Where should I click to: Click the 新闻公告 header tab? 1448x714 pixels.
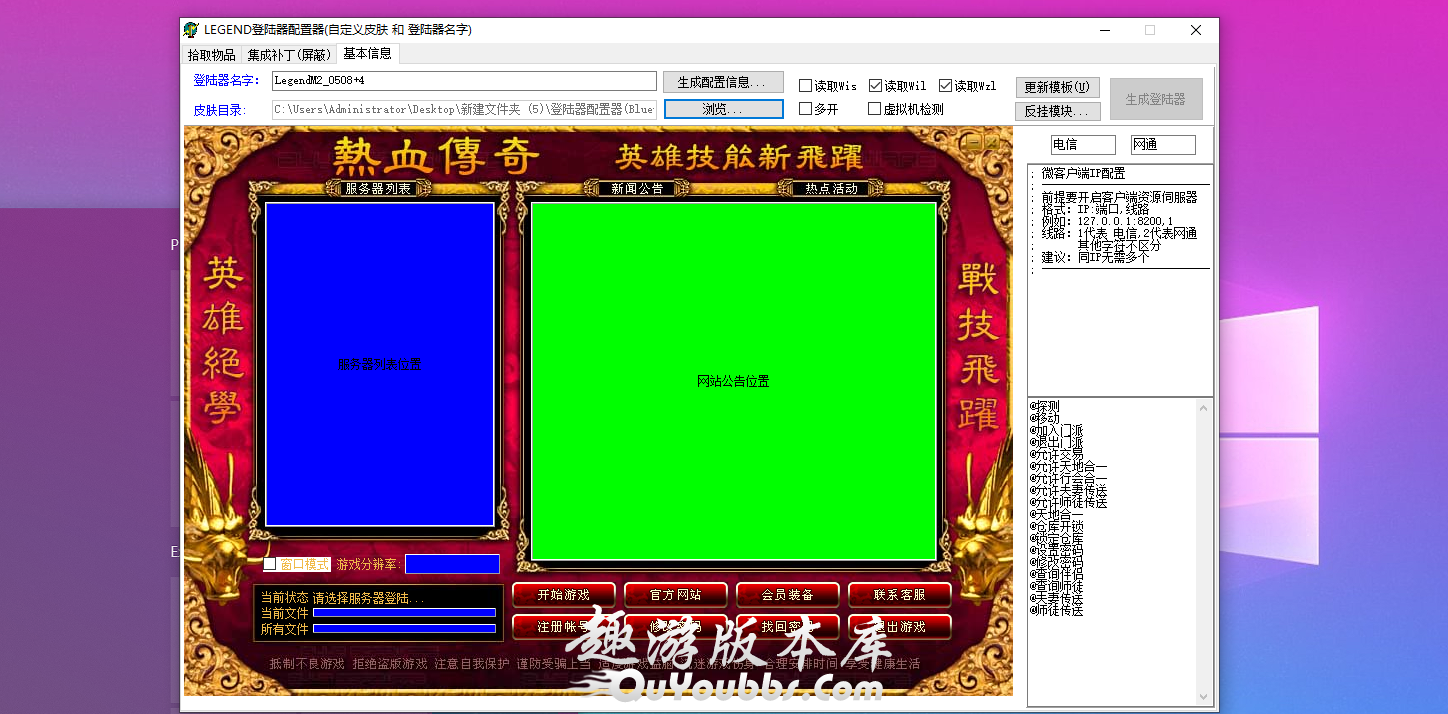tap(637, 188)
